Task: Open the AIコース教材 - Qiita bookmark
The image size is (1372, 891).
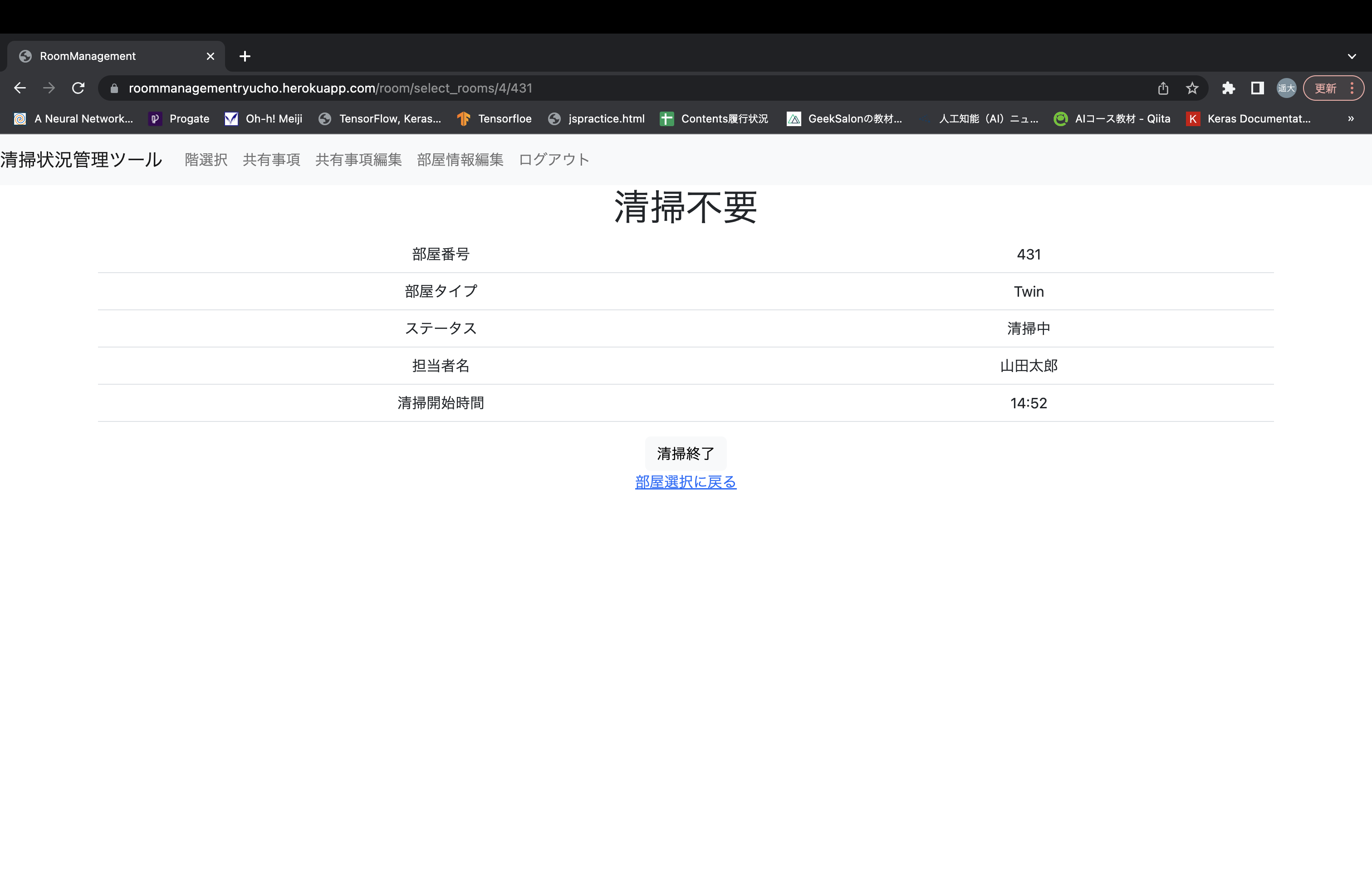Action: coord(1112,119)
